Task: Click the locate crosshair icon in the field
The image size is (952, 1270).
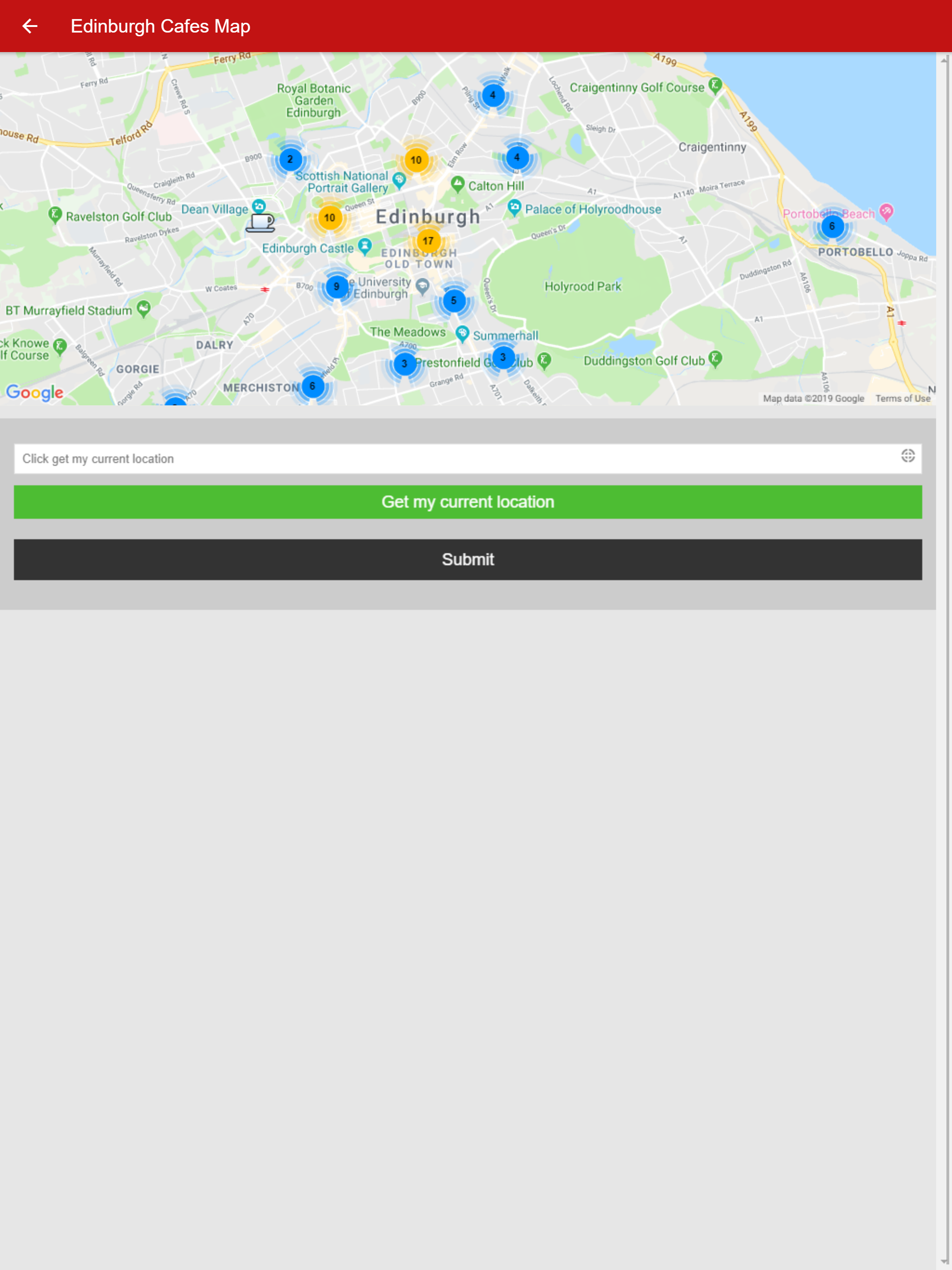Action: click(908, 456)
